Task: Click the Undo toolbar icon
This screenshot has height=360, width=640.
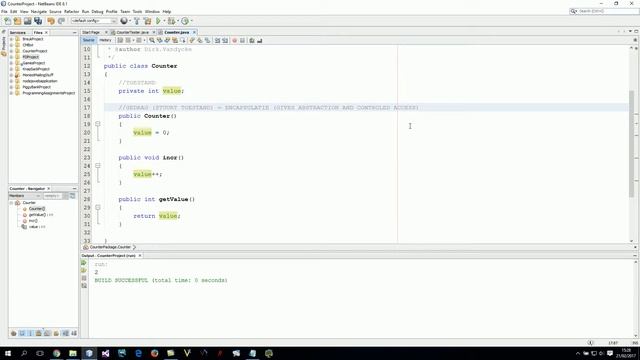Action: (51, 21)
